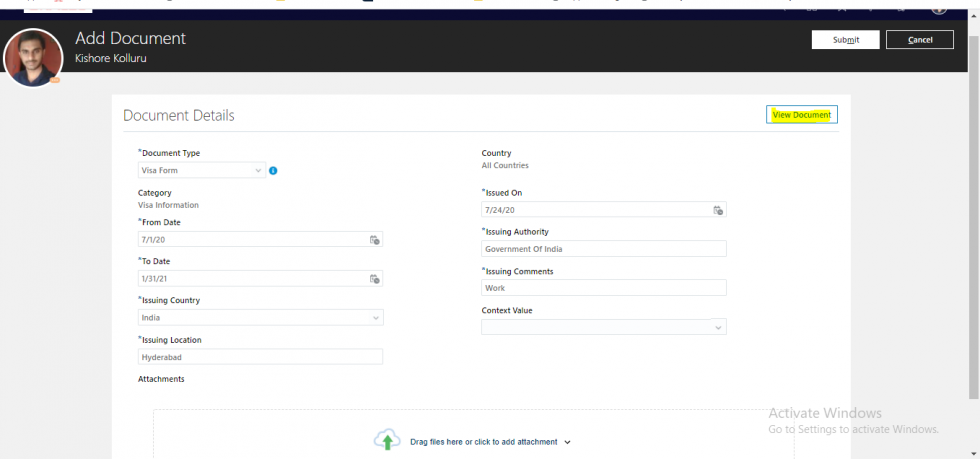Screen dimensions: 980x459
Task: Open the To Date calendar picker
Action: tap(374, 279)
